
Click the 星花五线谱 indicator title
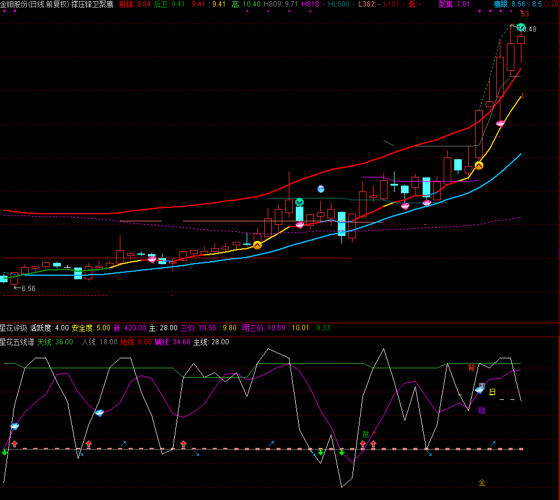17,342
